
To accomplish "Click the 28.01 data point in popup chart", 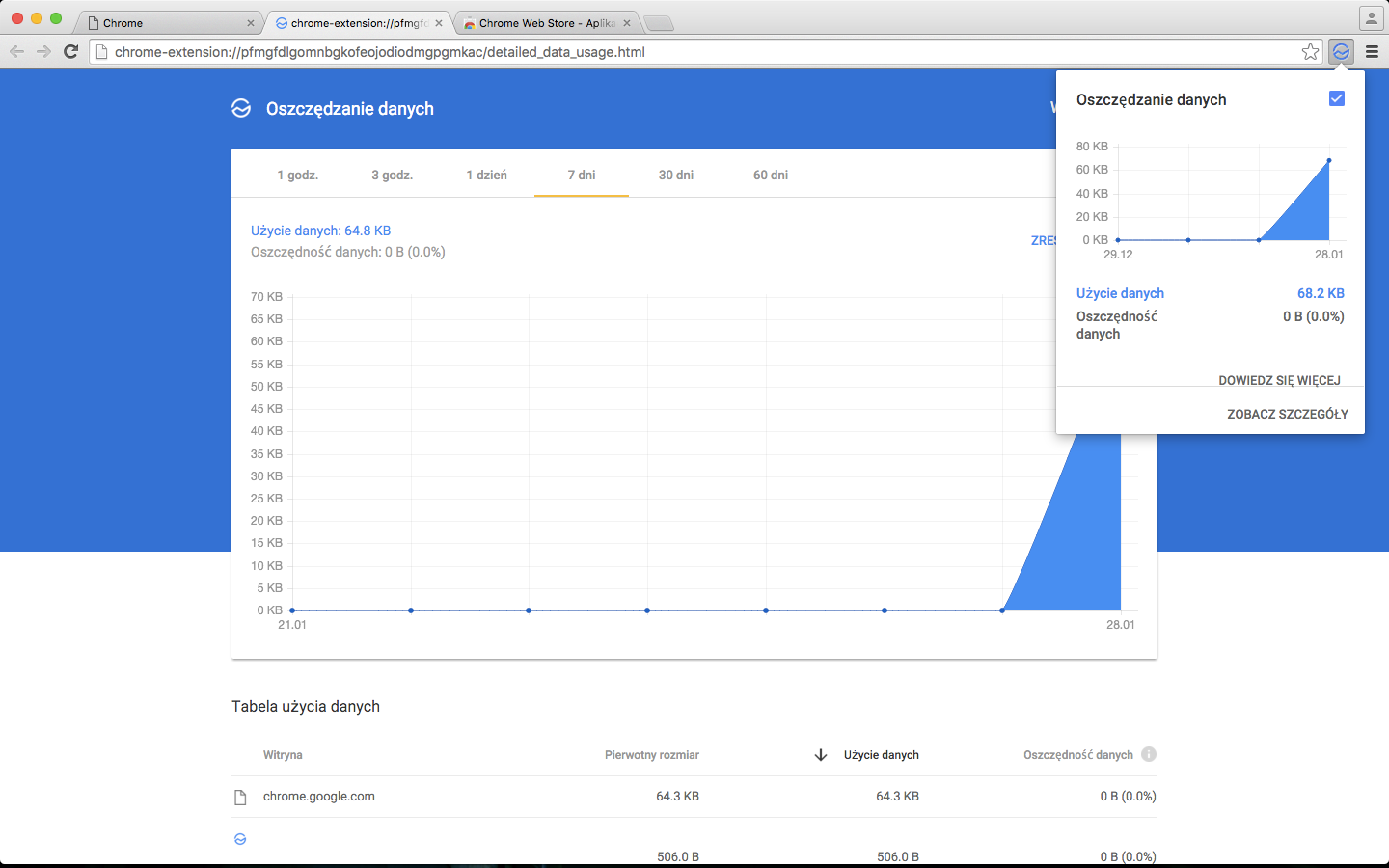I will click(1329, 160).
